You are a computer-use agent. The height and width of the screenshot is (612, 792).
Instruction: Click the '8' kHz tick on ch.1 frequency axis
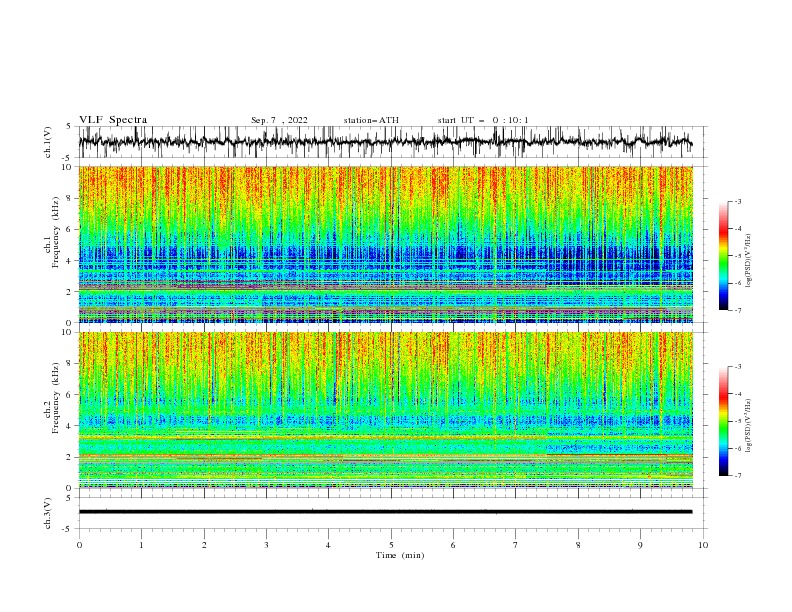[x=70, y=198]
